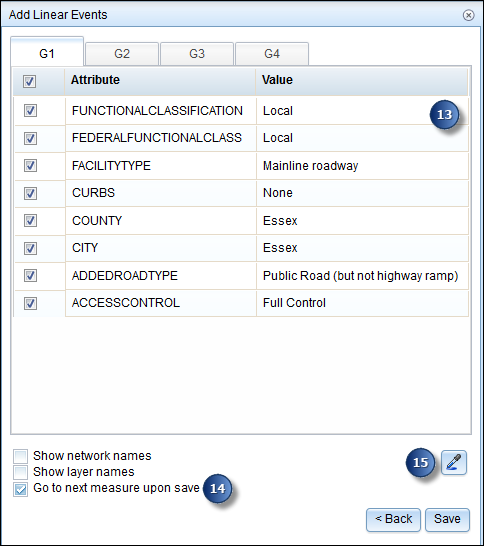Click the Mainline roadway value cell
This screenshot has width=484, height=546.
click(362, 166)
